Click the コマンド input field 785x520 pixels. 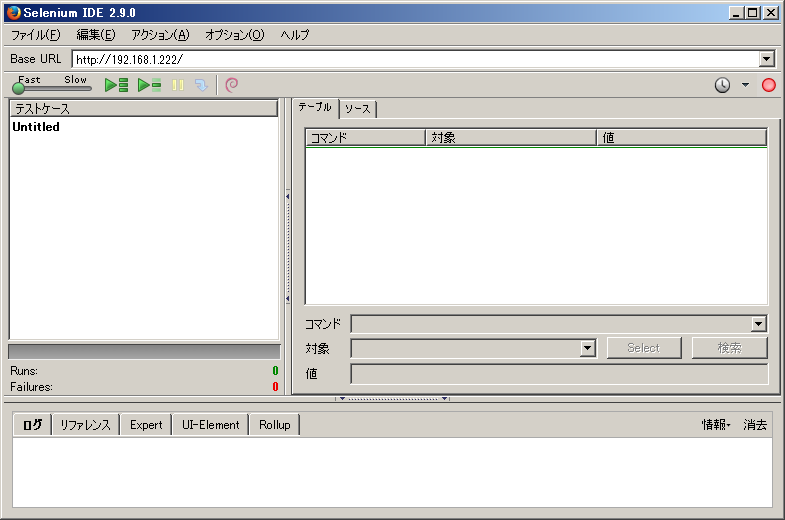[551, 324]
